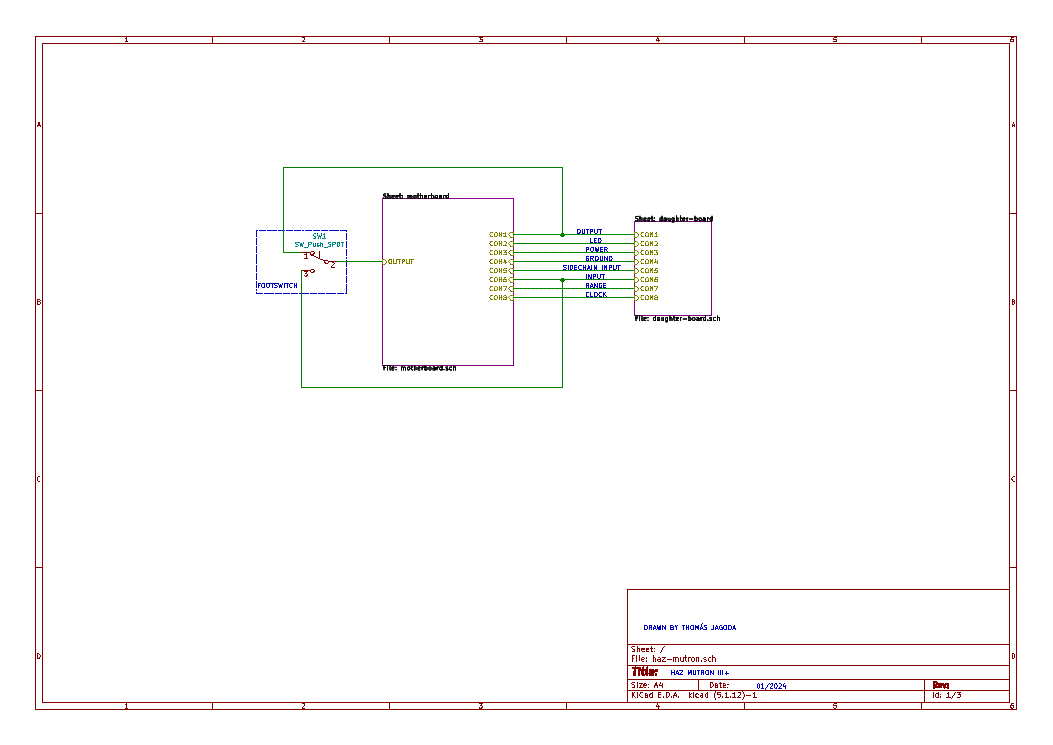Viewport: 1053px width, 745px height.
Task: Select CON7 pin on the motherboard sheet
Action: (x=501, y=288)
